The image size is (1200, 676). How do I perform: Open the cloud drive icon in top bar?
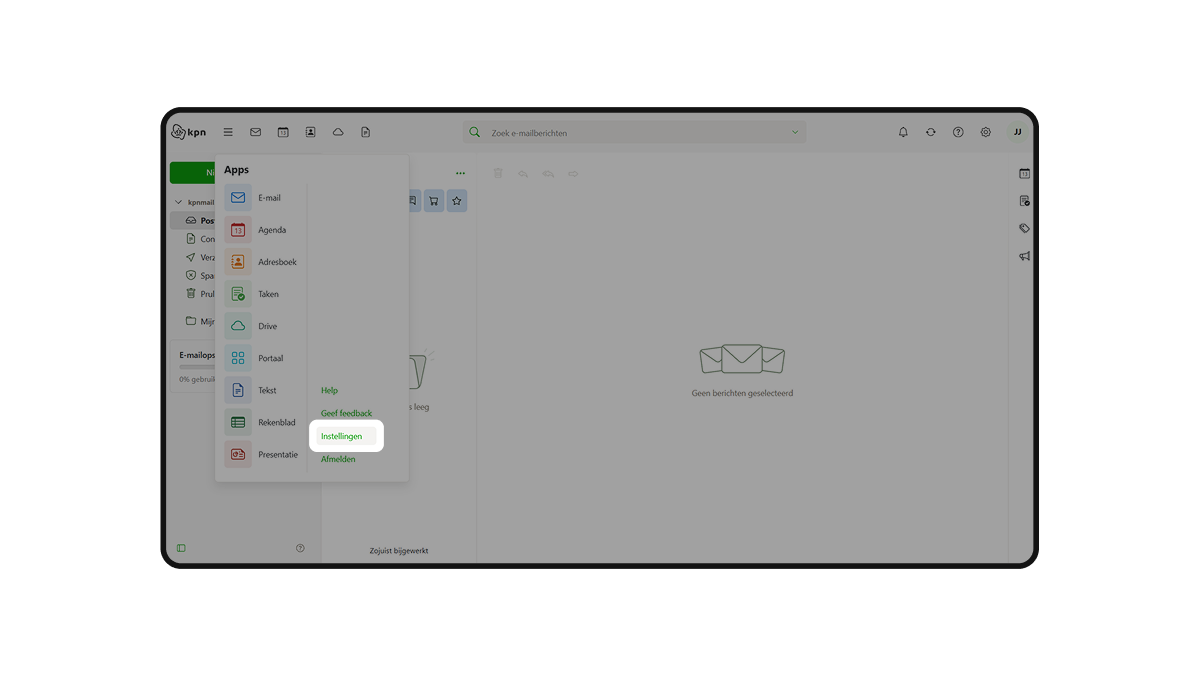(x=338, y=132)
